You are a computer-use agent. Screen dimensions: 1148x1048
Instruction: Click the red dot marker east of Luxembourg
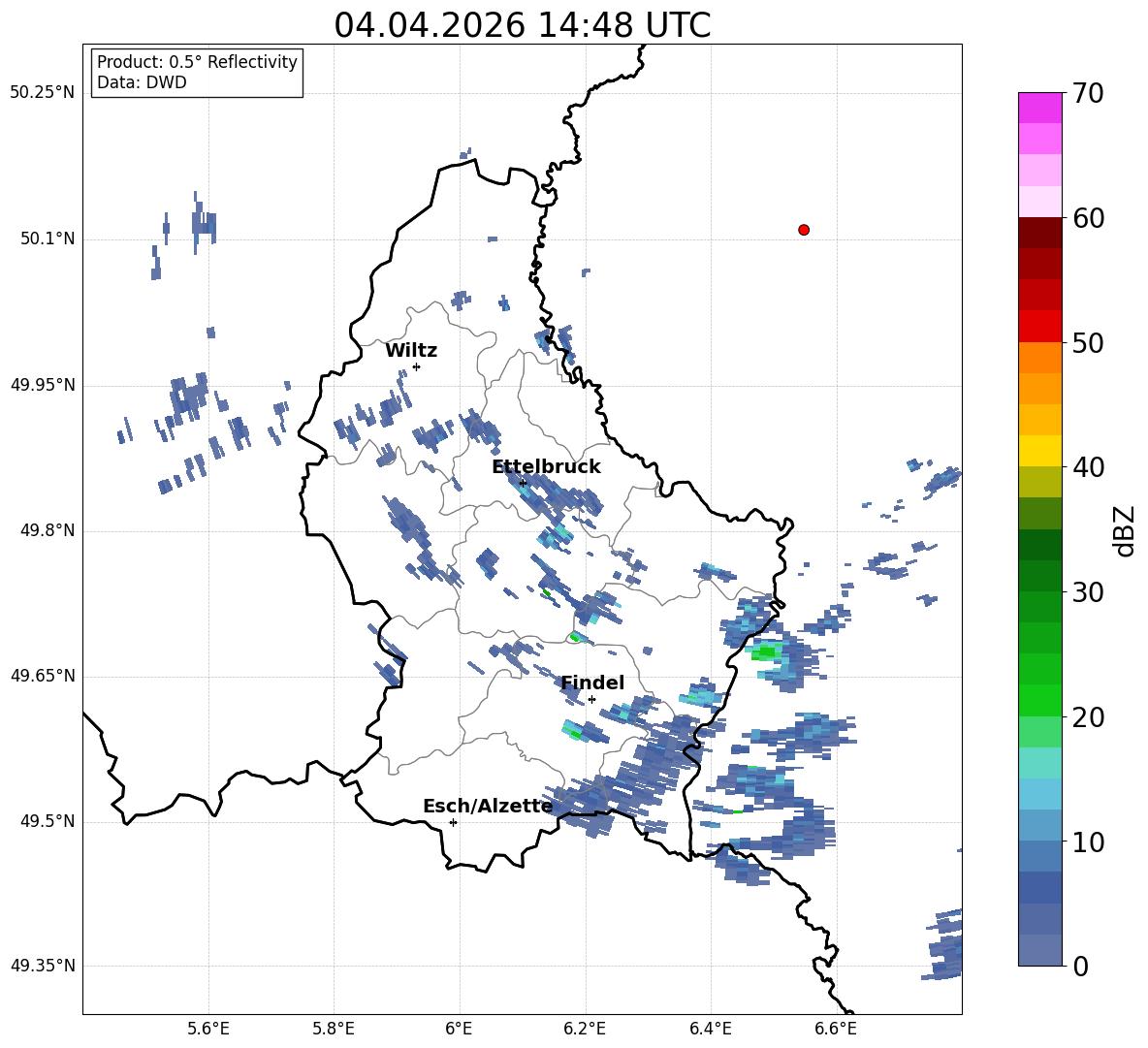[x=803, y=230]
